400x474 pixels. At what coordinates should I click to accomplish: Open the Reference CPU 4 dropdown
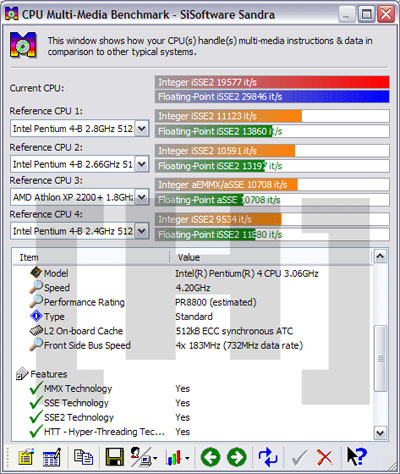[x=142, y=231]
